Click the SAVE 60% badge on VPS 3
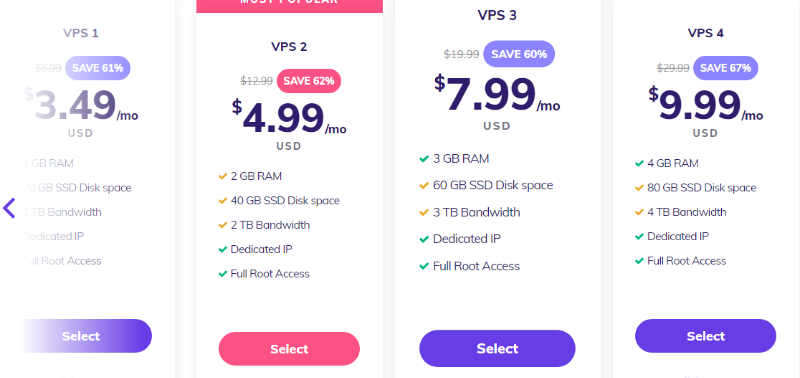Viewport: 800px width, 378px height. point(519,54)
